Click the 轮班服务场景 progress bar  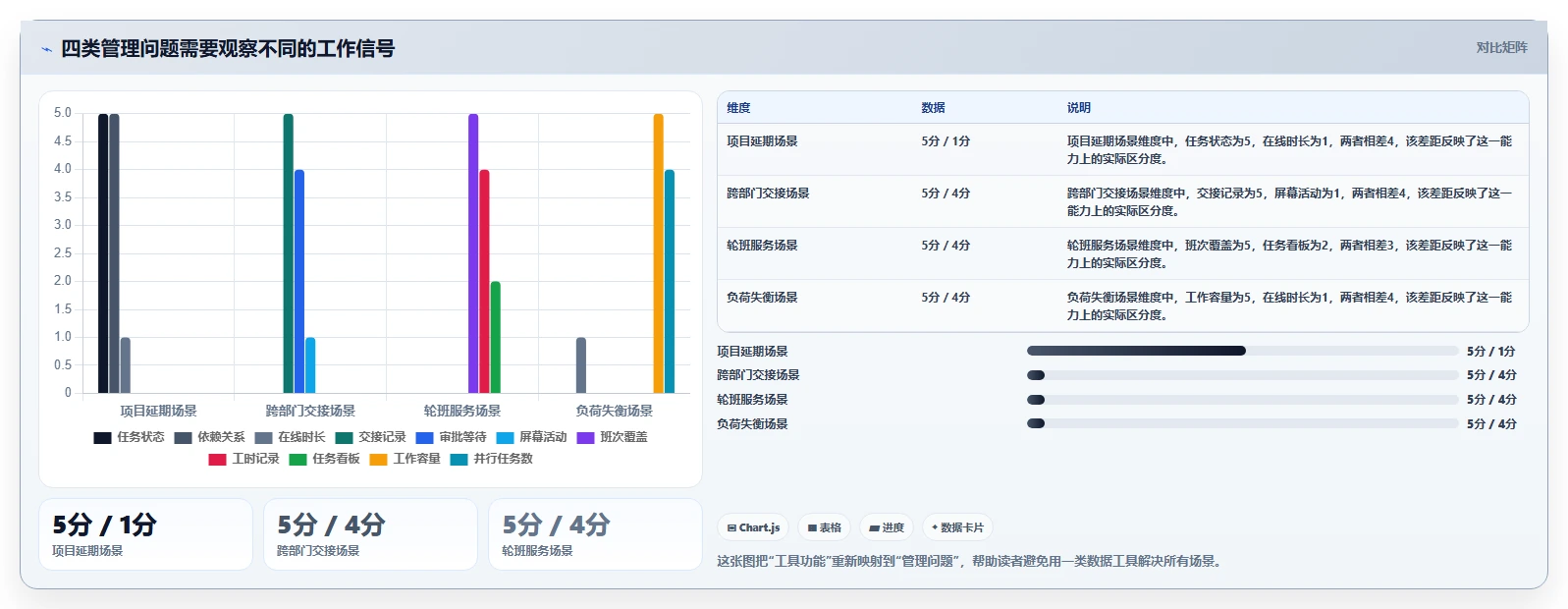(x=1242, y=400)
